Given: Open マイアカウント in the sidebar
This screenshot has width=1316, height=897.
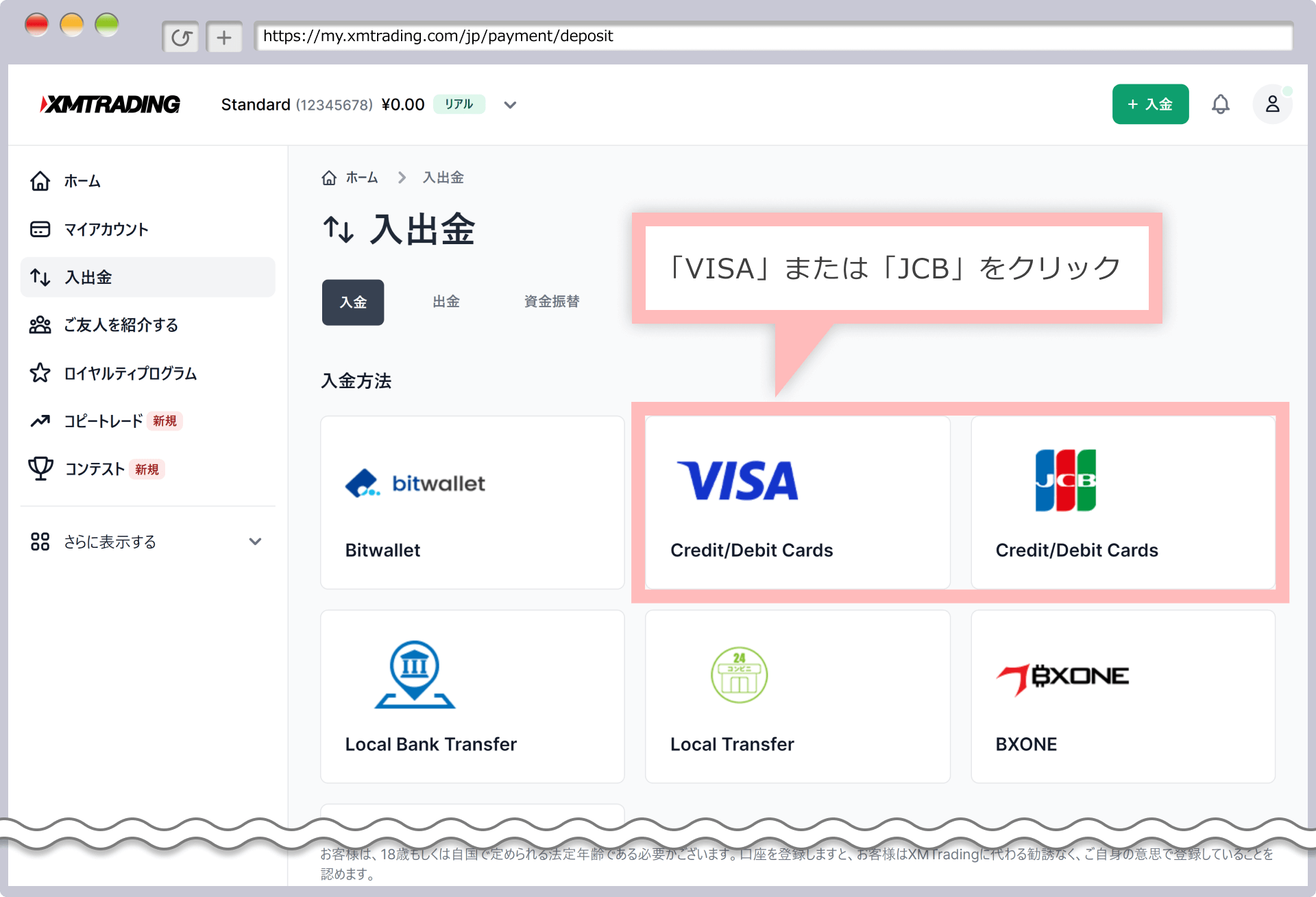Looking at the screenshot, I should tap(106, 229).
